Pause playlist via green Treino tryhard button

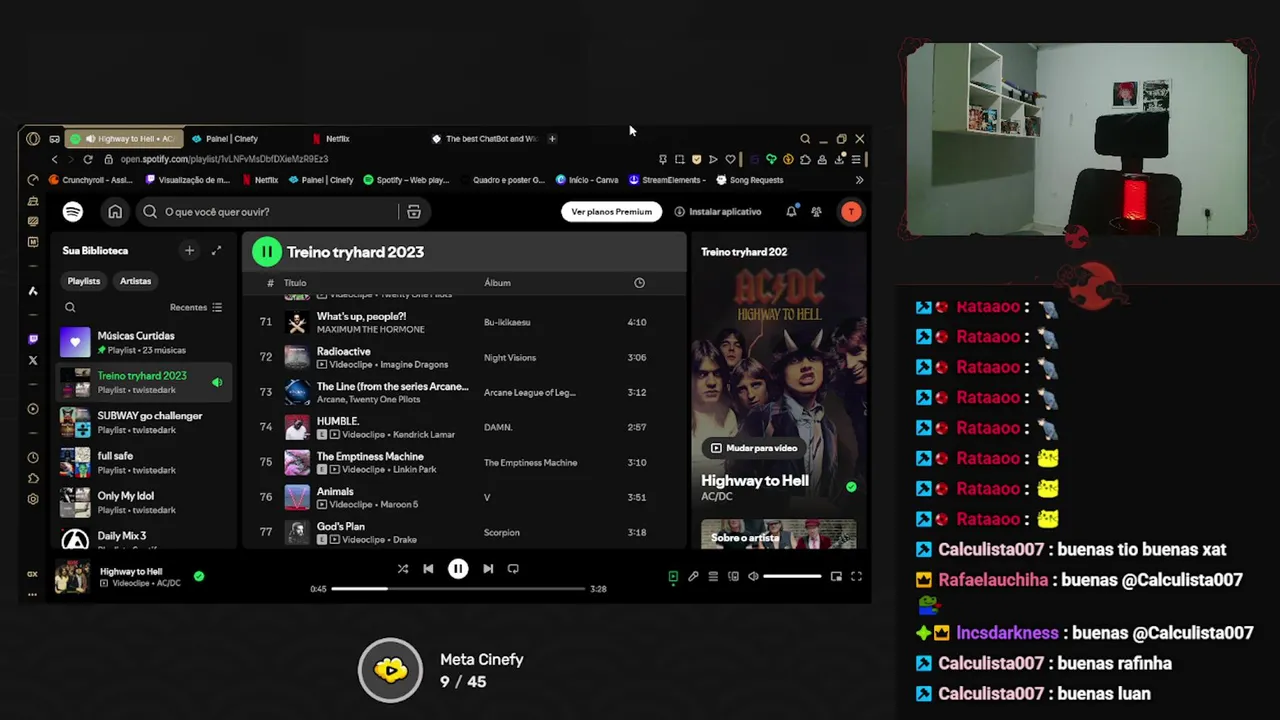point(267,252)
